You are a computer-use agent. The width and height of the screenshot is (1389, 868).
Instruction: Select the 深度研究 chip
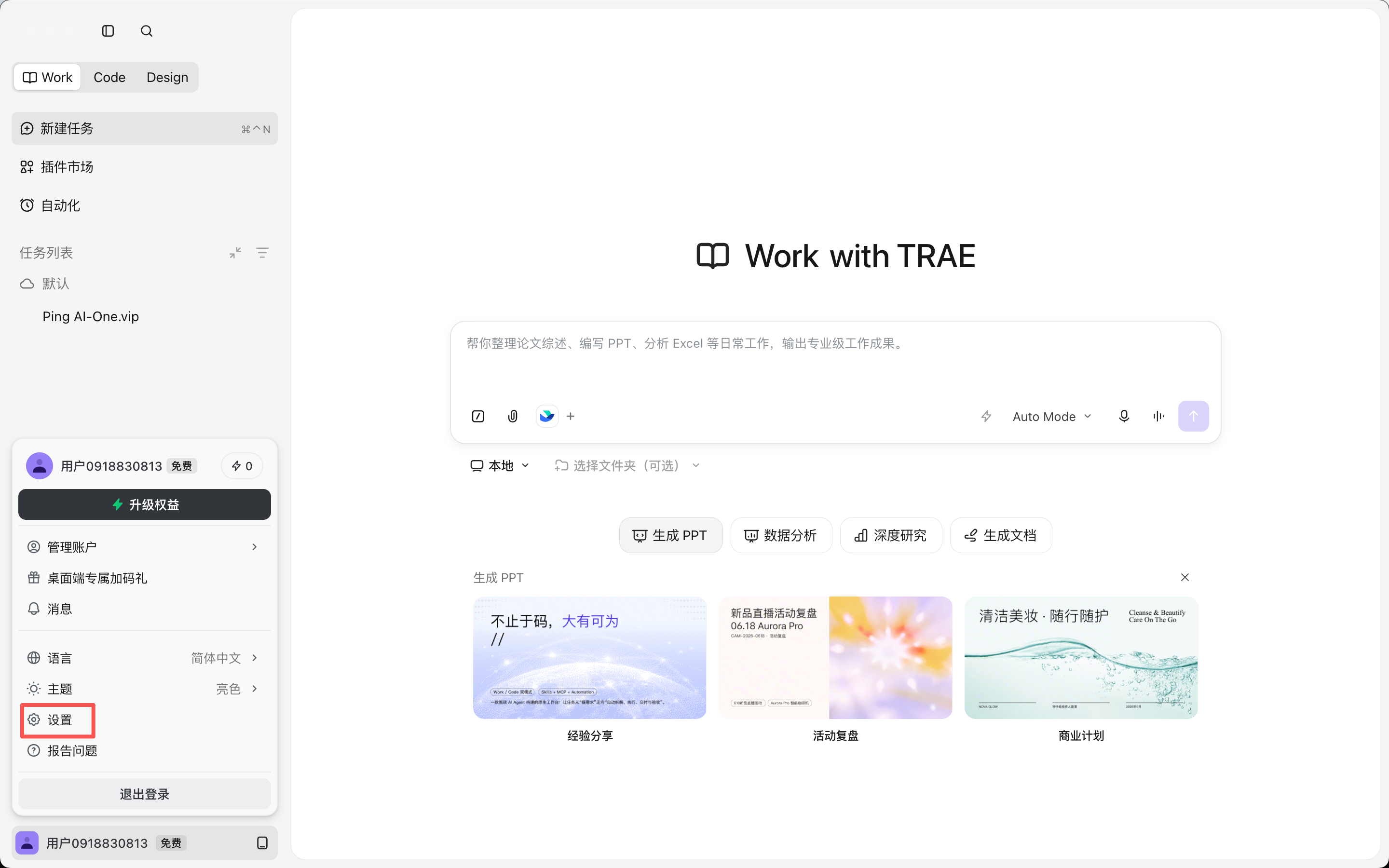coord(891,535)
